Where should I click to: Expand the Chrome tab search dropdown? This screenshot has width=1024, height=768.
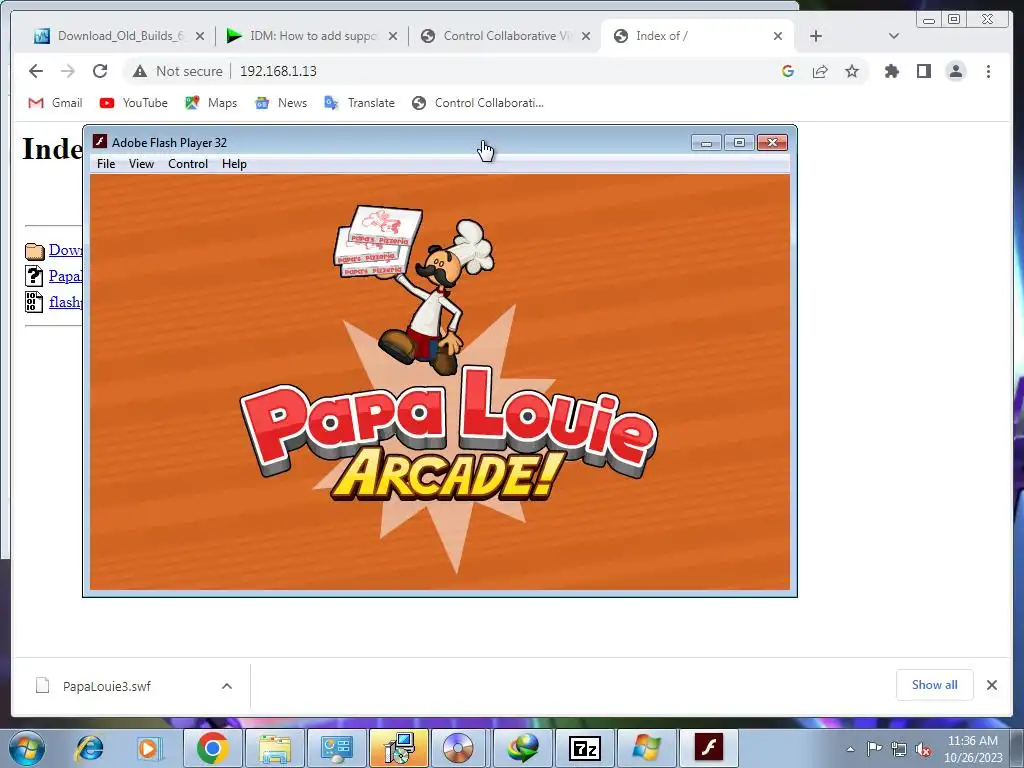(x=894, y=36)
